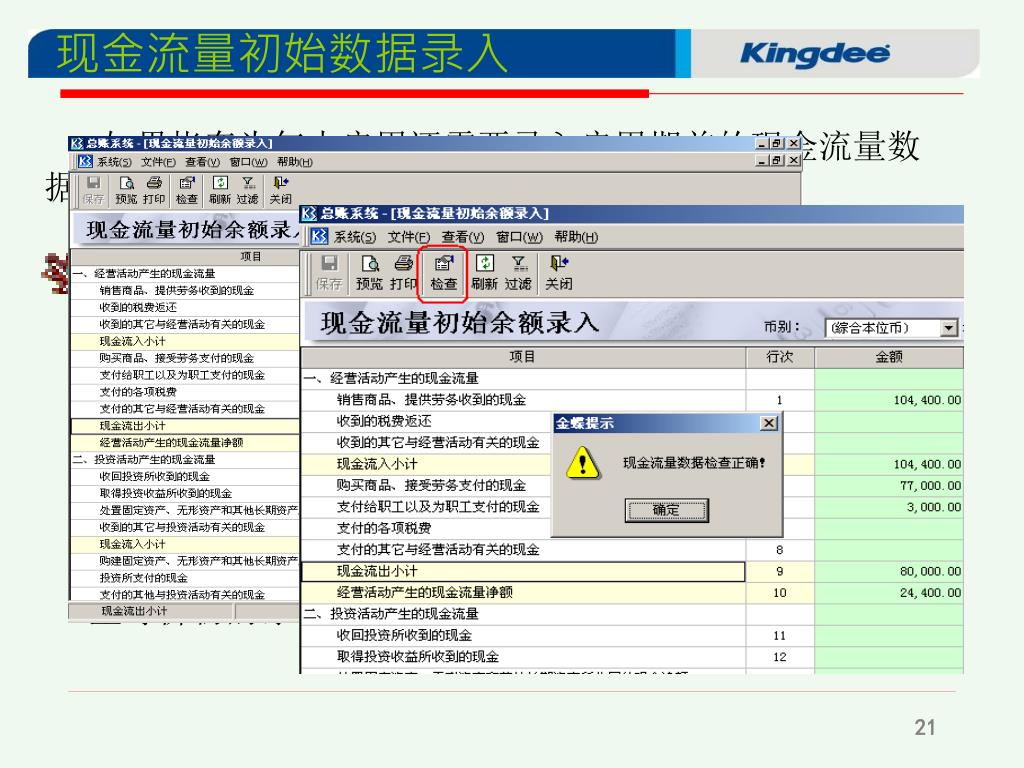The width and height of the screenshot is (1024, 768).
Task: Click 关闭 icon in back window toolbar
Action: (x=281, y=190)
